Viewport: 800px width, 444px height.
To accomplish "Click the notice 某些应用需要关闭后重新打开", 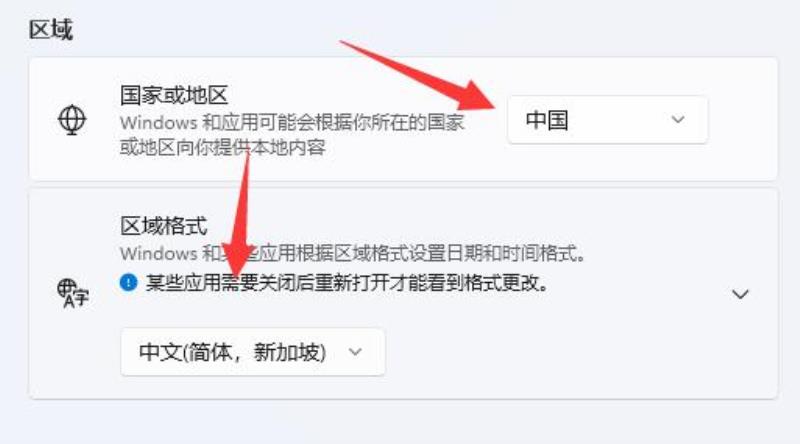I will point(347,282).
